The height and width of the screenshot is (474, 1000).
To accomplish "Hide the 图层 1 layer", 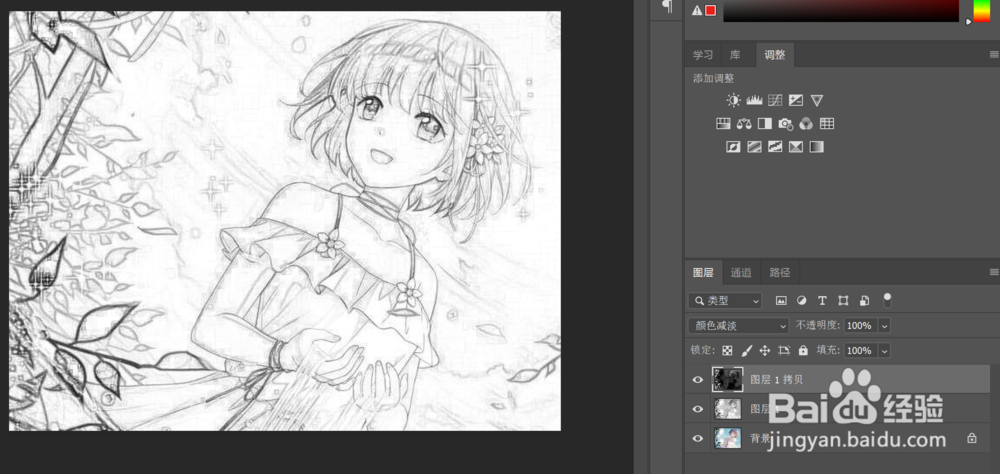I will click(x=698, y=409).
